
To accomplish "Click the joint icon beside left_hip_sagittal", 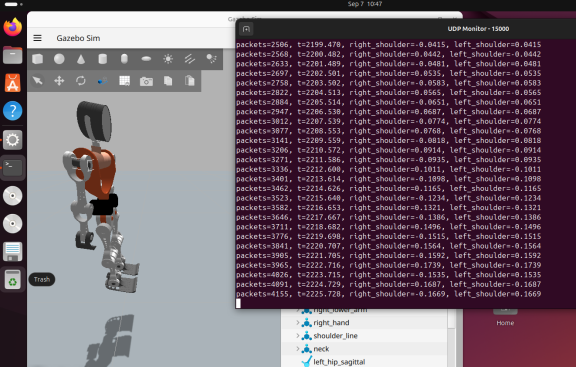I will [x=307, y=362].
